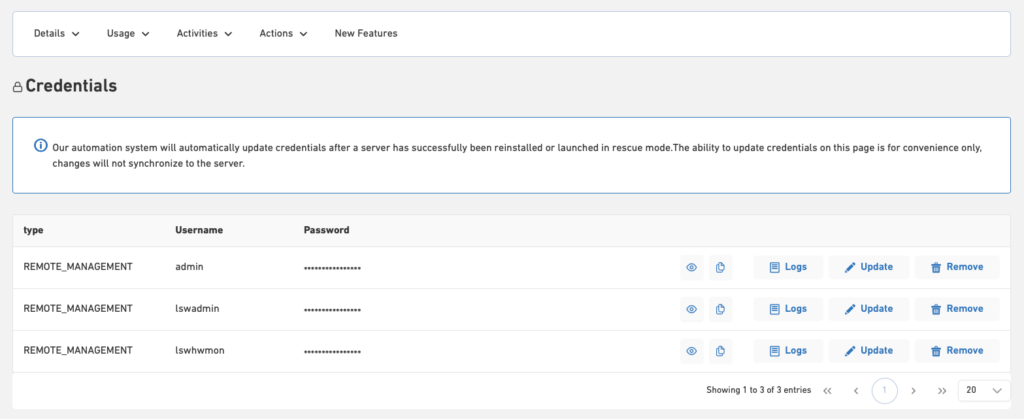
Task: Click the info icon in notice banner
Action: [x=41, y=146]
